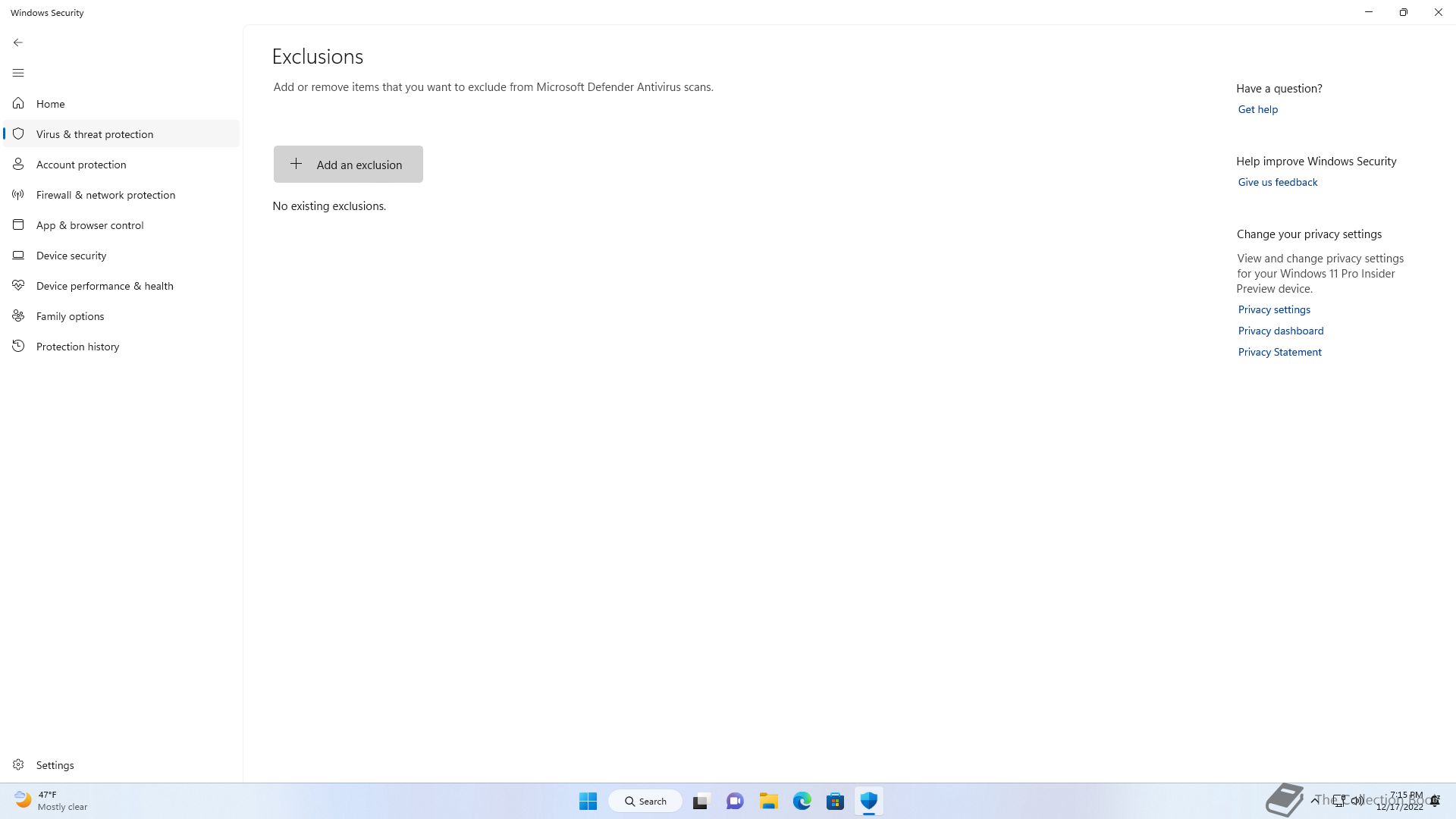1456x819 pixels.
Task: Click the Exclusions page heading
Action: [318, 57]
